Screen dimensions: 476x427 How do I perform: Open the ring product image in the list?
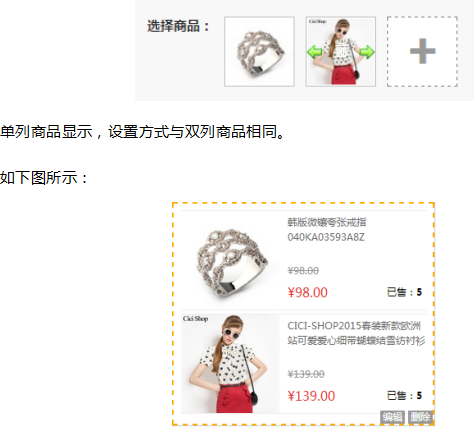[x=231, y=262]
